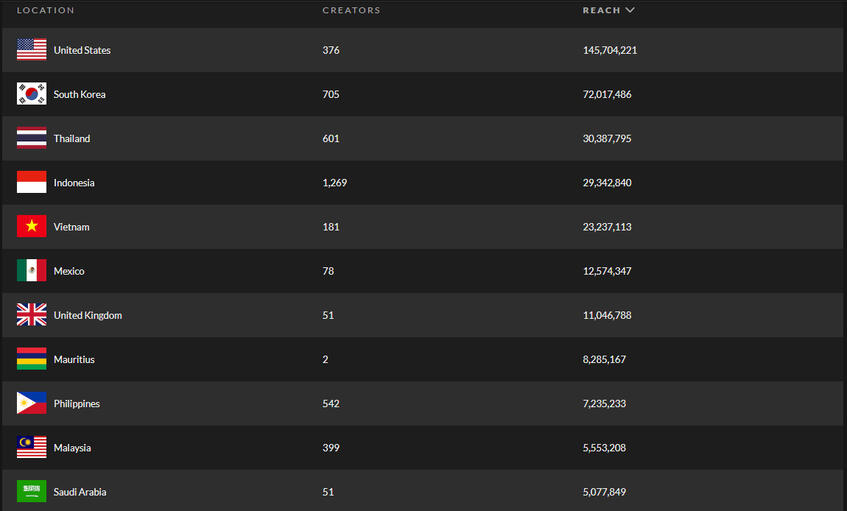
Task: Click the South Korea flag icon
Action: click(x=31, y=94)
